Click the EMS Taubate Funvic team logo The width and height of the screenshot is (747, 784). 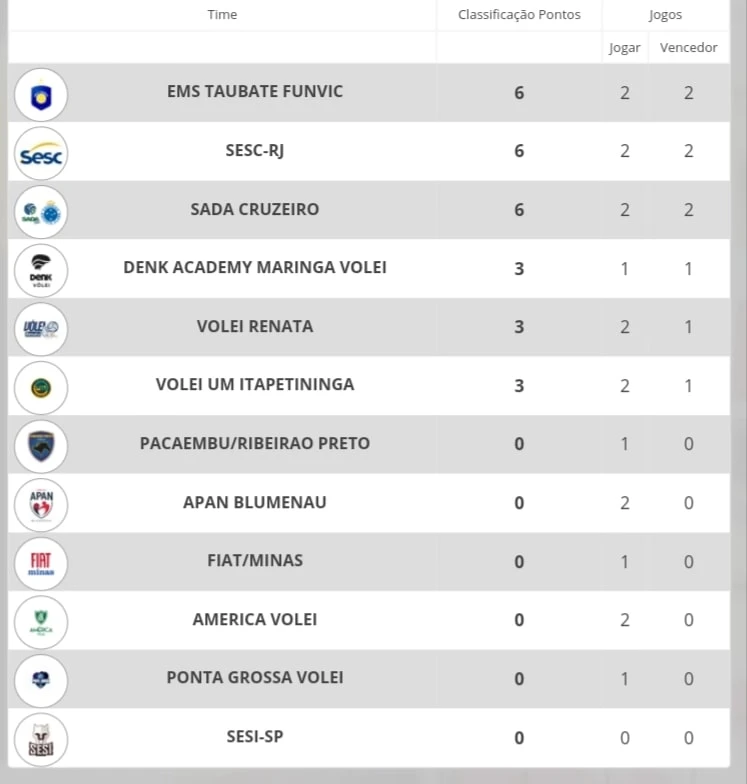[41, 95]
